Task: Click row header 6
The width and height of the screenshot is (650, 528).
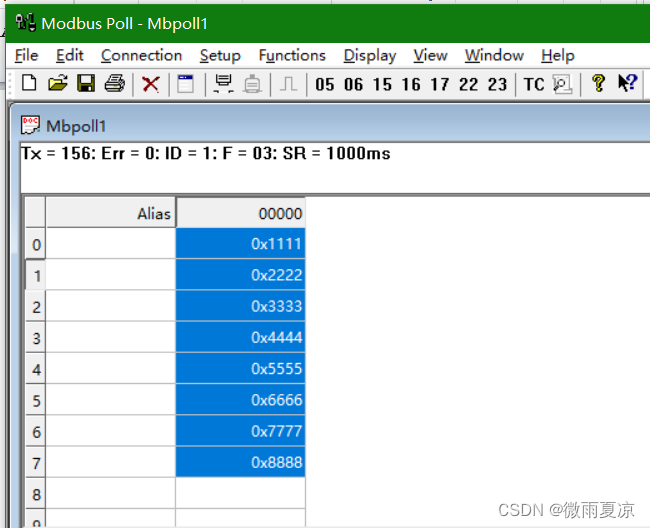Action: (x=36, y=431)
